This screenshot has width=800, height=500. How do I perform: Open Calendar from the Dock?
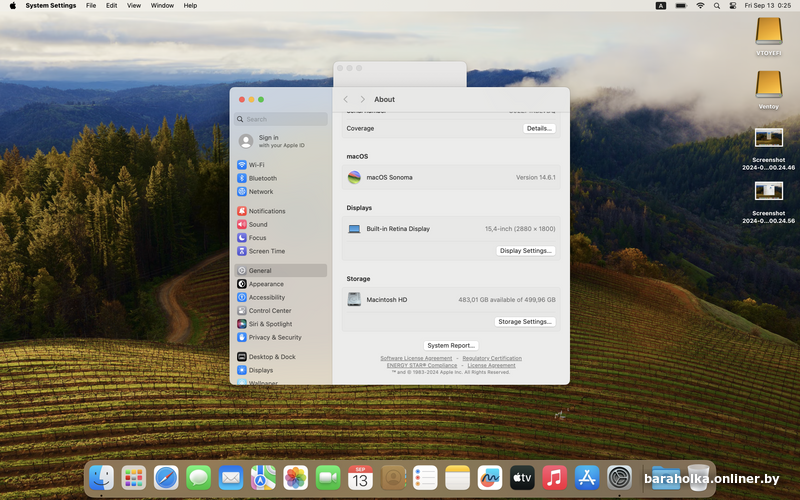tap(360, 478)
